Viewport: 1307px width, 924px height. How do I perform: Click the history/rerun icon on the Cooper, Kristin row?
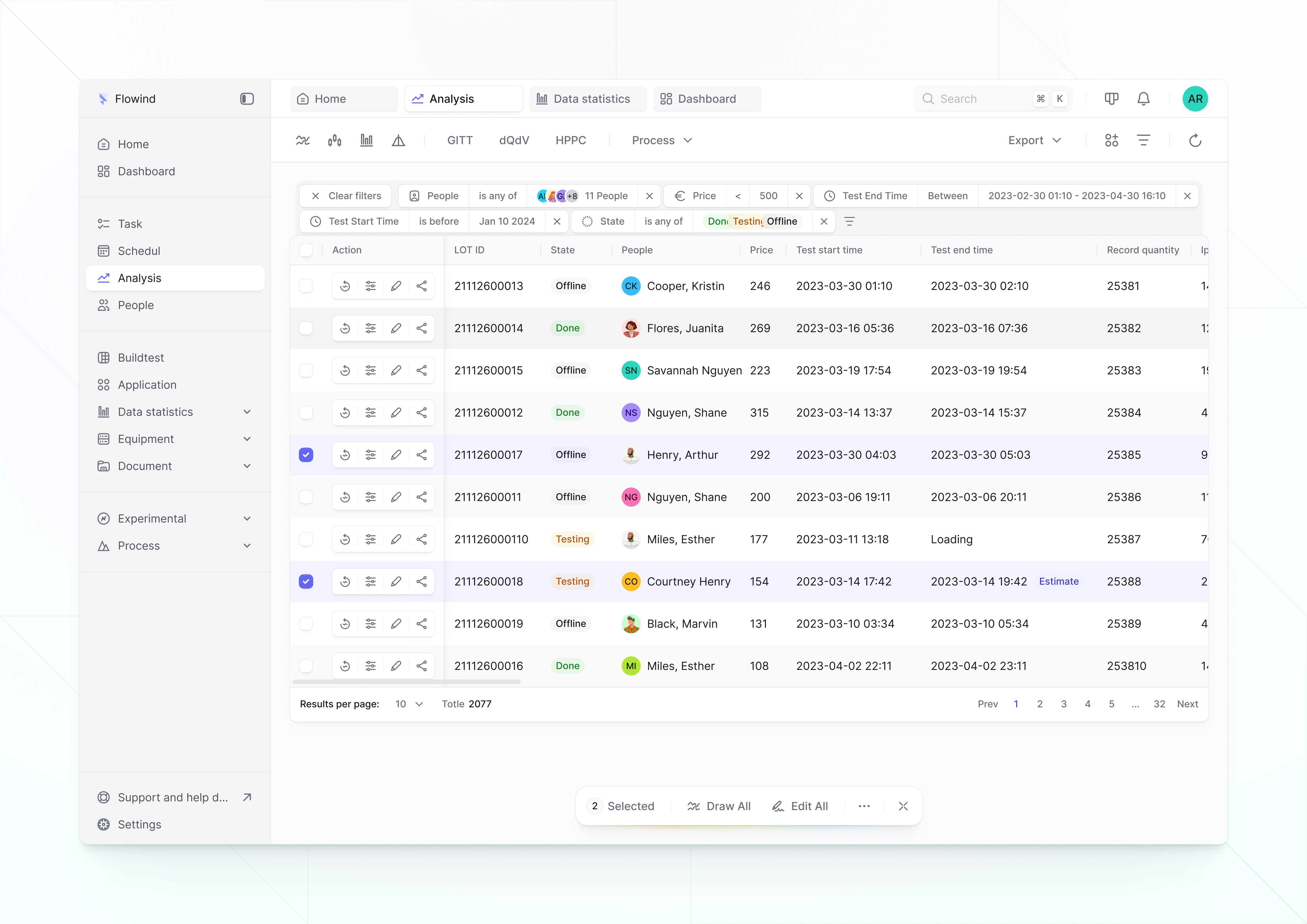point(345,286)
